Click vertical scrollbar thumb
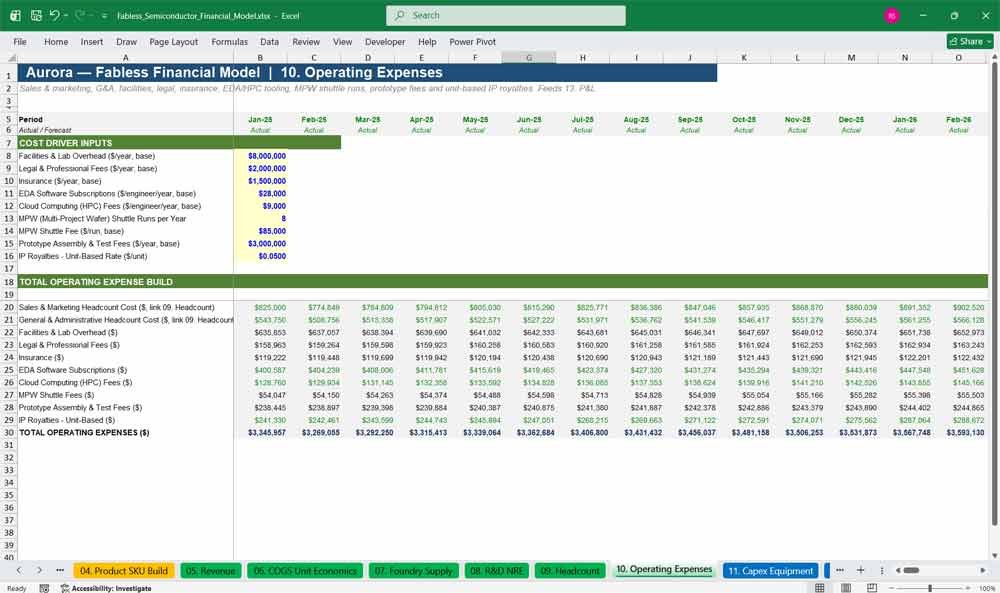Image resolution: width=1000 pixels, height=593 pixels. (x=994, y=293)
